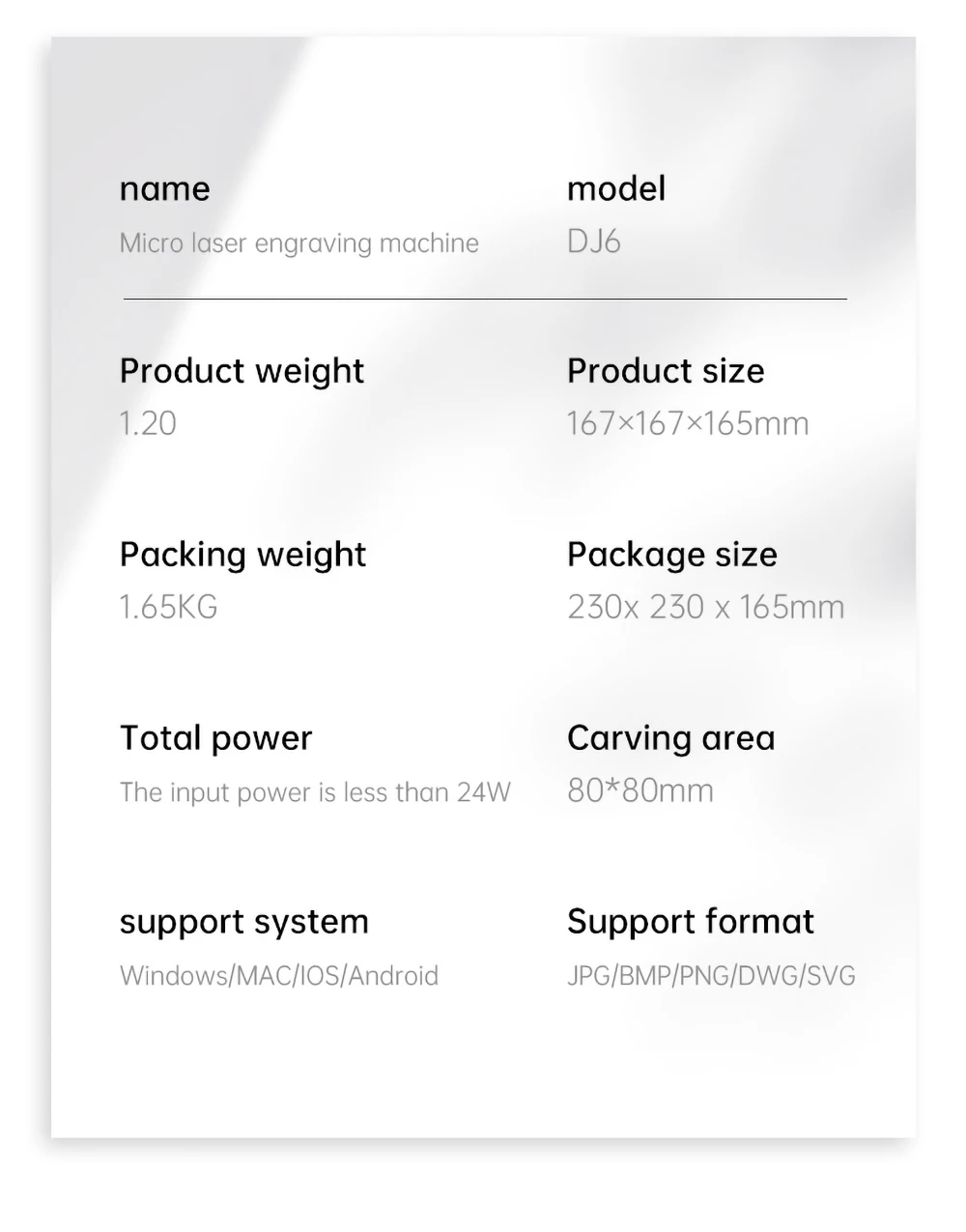Viewport: 966px width, 1232px height.
Task: Select the 230x 230 x 165mm value
Action: [705, 607]
